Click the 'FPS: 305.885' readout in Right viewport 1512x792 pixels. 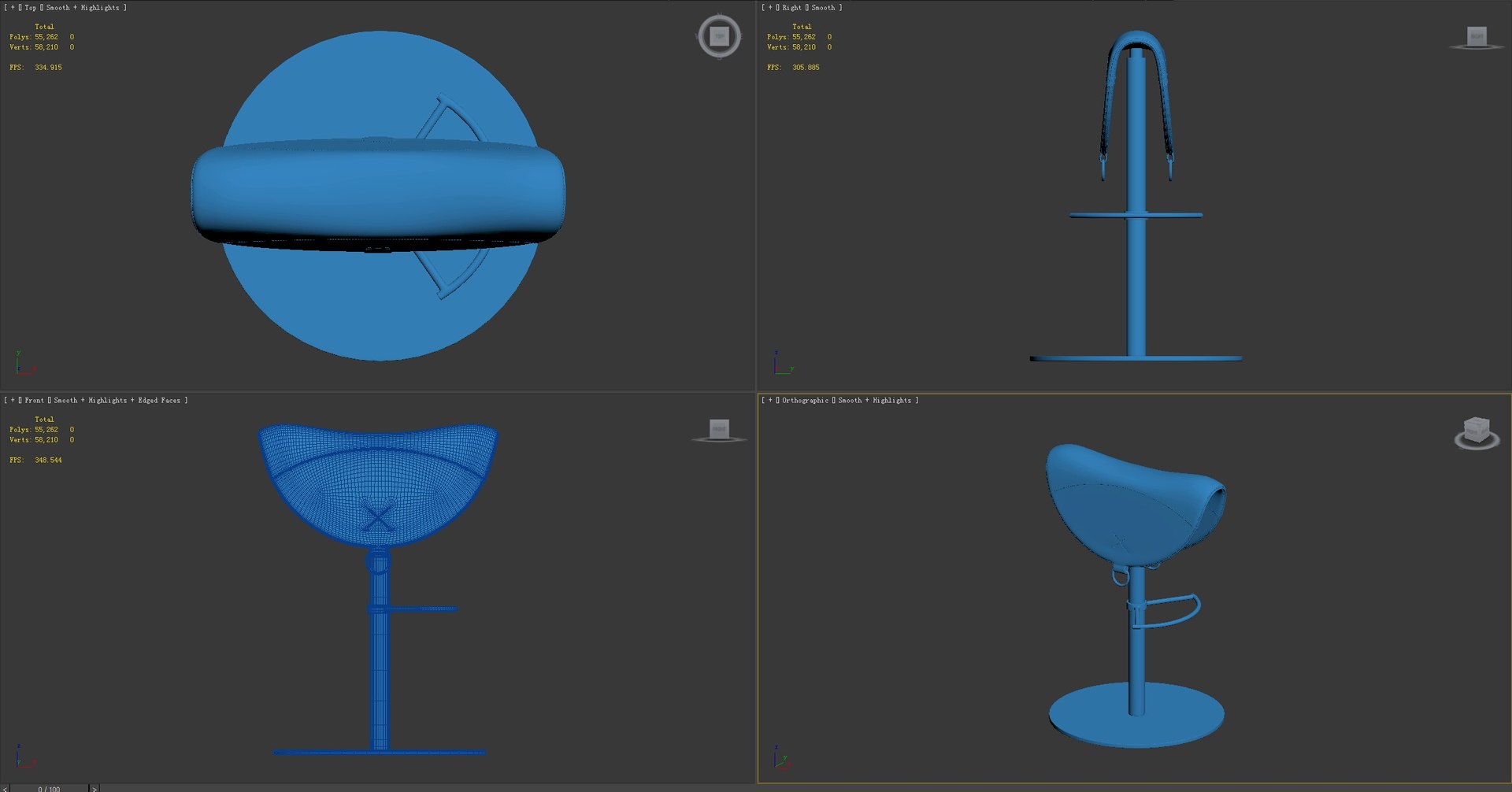(x=793, y=68)
